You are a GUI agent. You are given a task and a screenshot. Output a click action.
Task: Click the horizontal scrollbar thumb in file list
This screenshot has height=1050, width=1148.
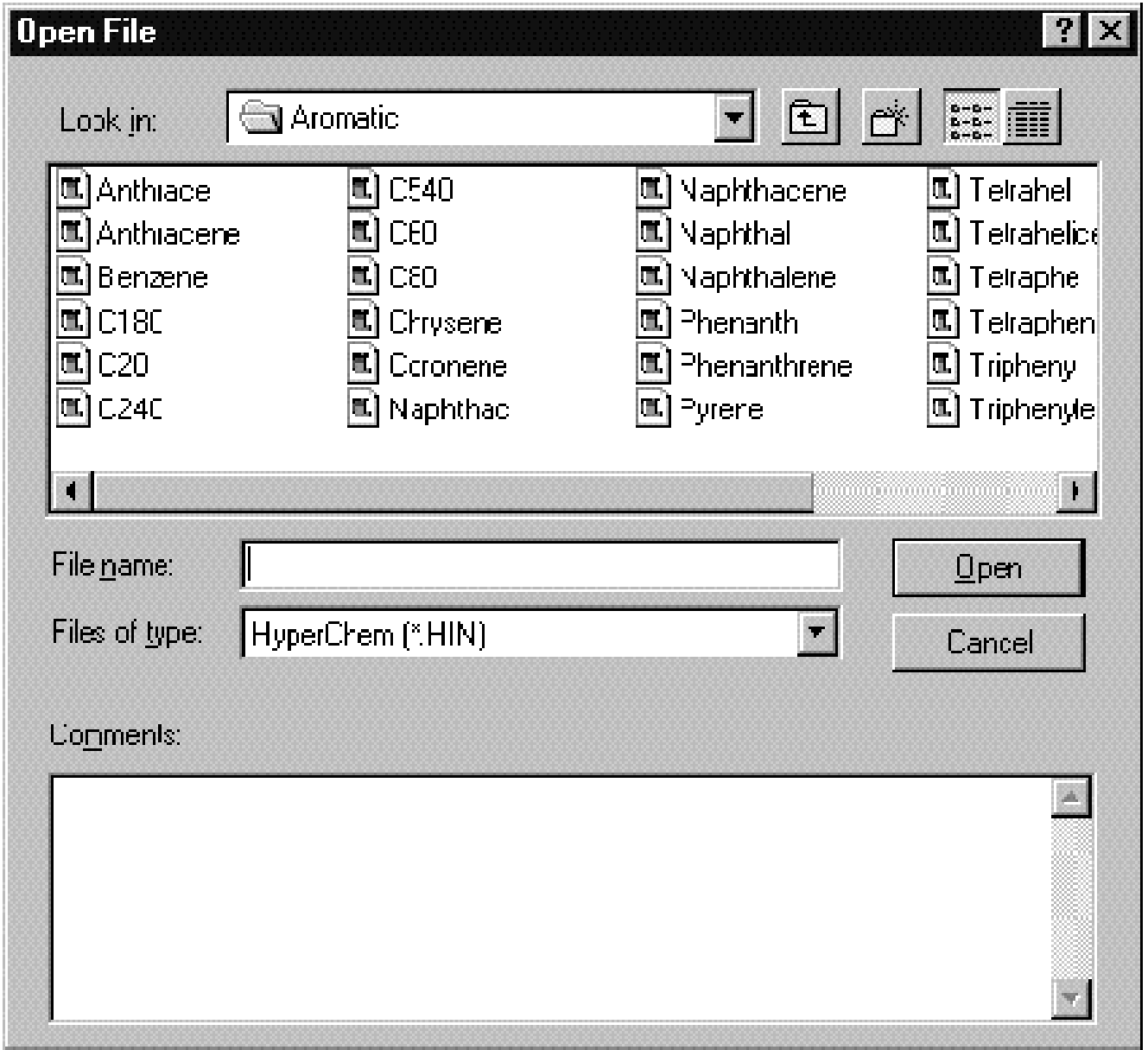(452, 492)
